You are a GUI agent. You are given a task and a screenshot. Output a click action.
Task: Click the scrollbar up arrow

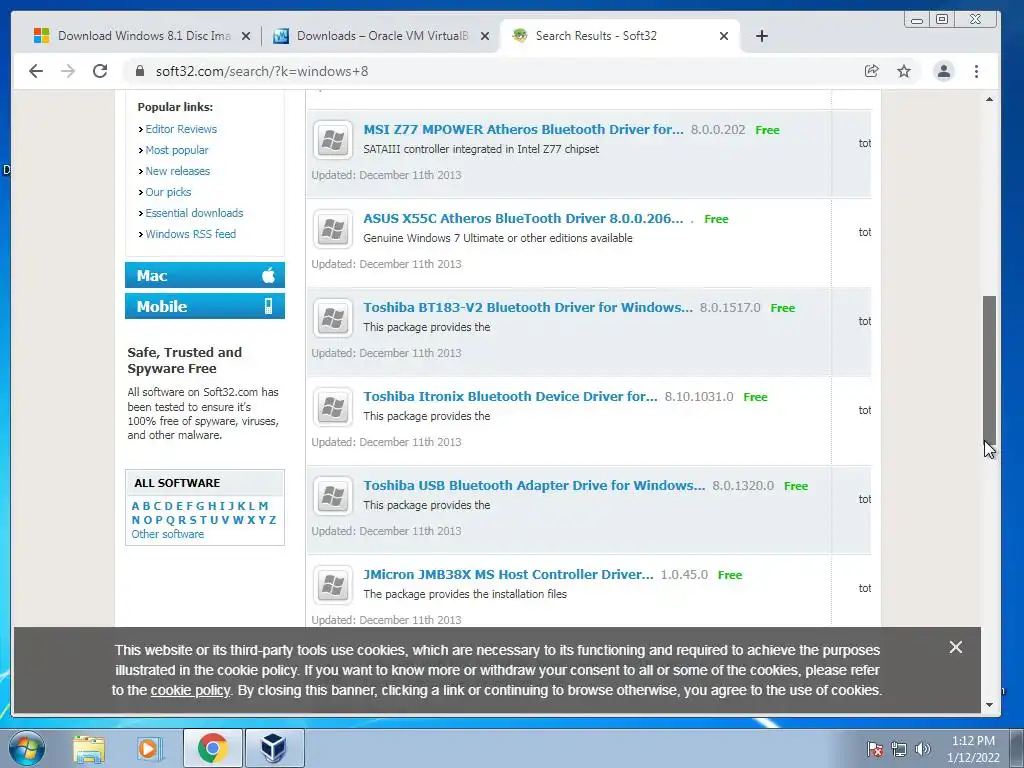[x=989, y=99]
